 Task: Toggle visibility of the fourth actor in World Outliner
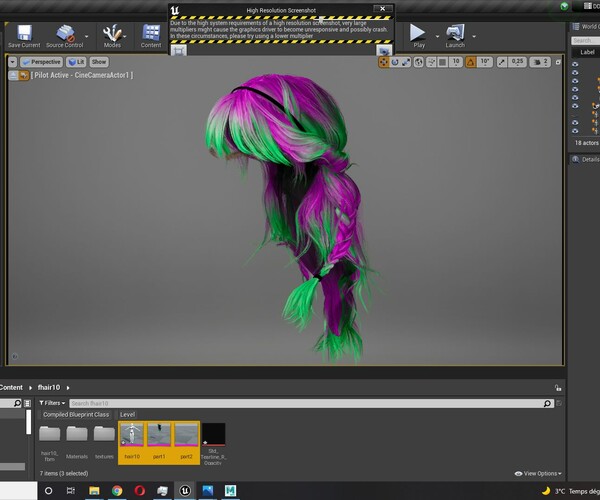coord(575,89)
